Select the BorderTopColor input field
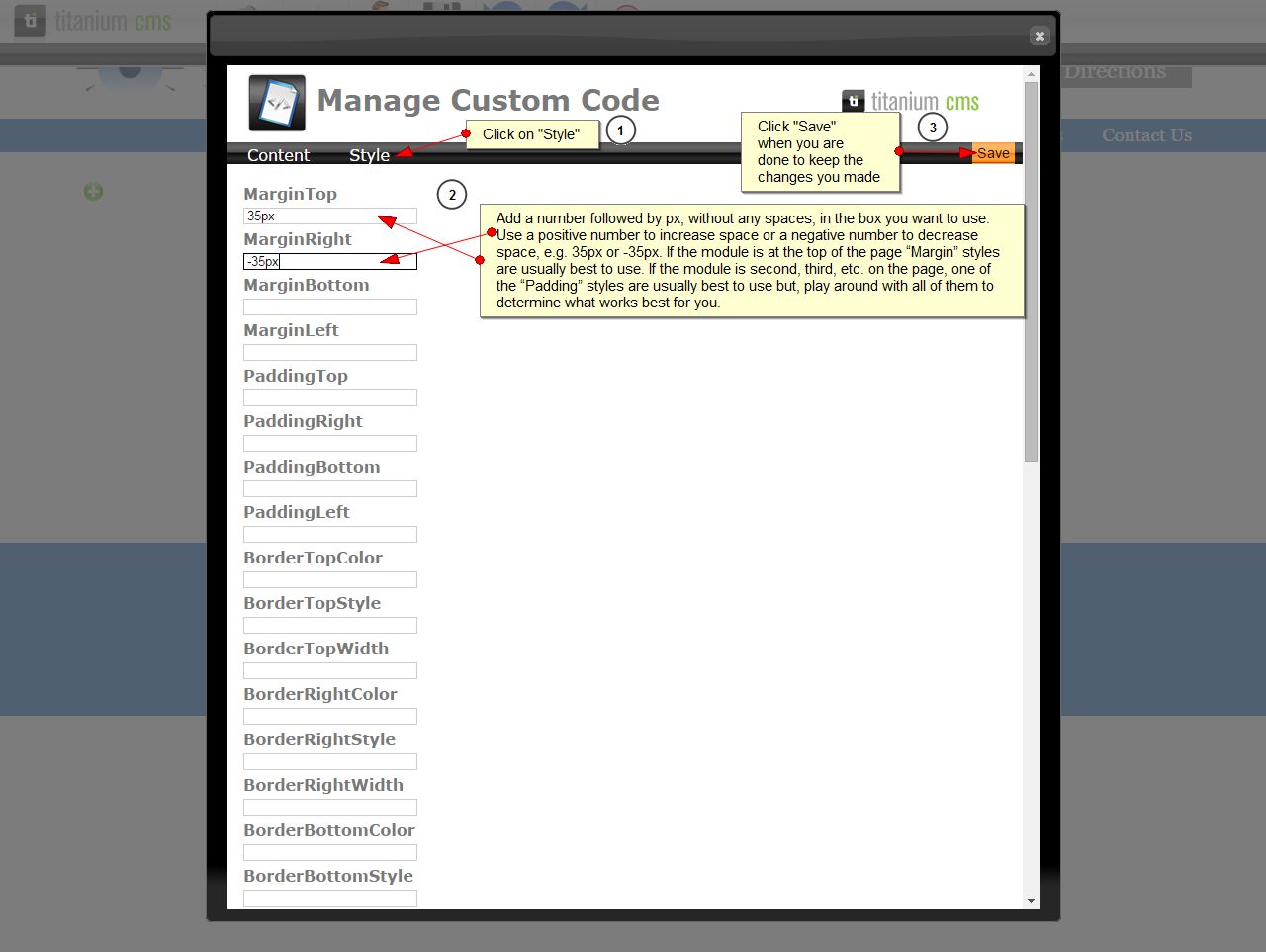Image resolution: width=1266 pixels, height=952 pixels. coord(329,580)
